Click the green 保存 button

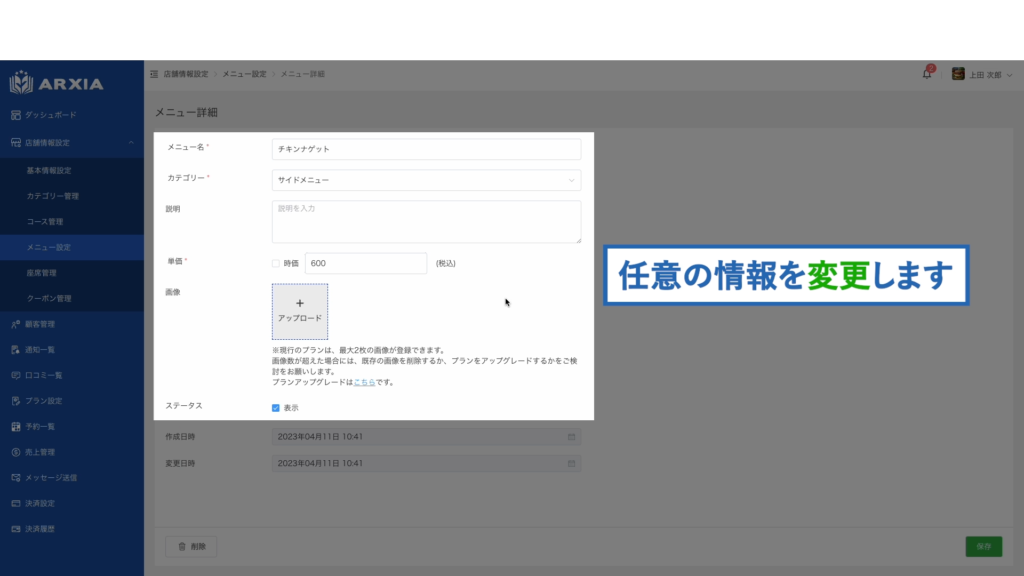tap(983, 546)
